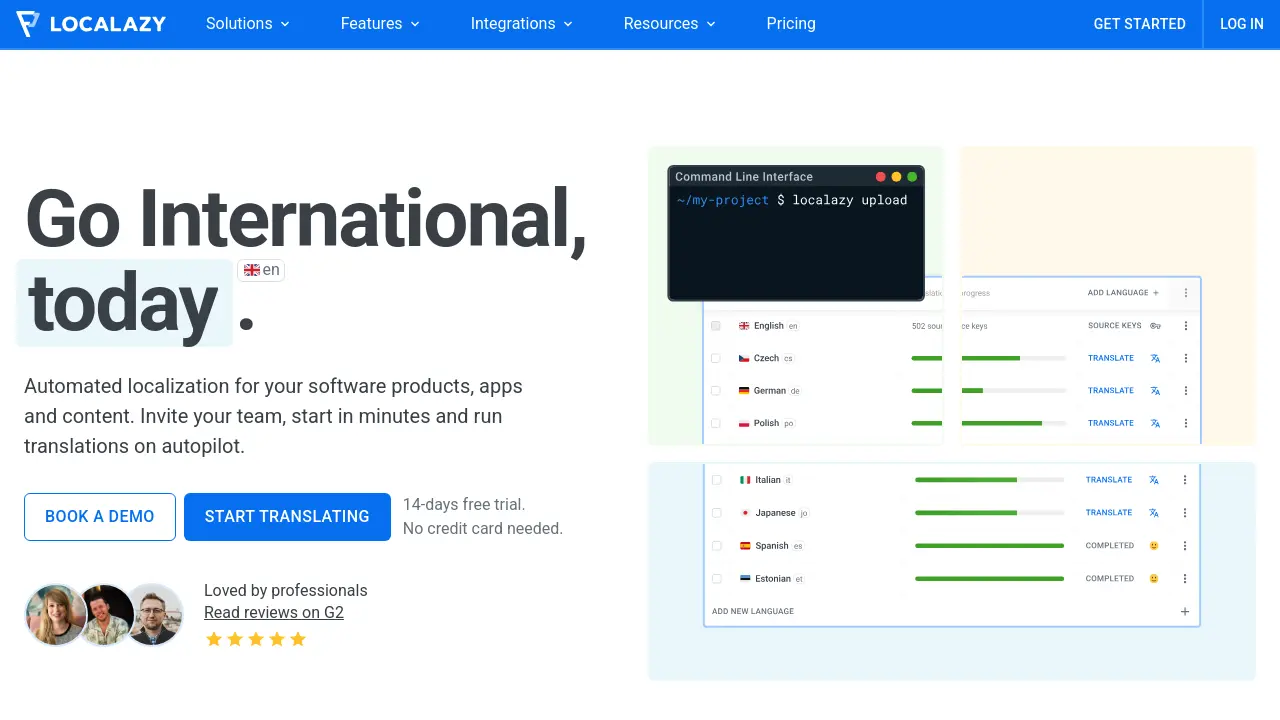Check the Italian language checkbox
This screenshot has width=1280, height=720.
pyautogui.click(x=717, y=480)
